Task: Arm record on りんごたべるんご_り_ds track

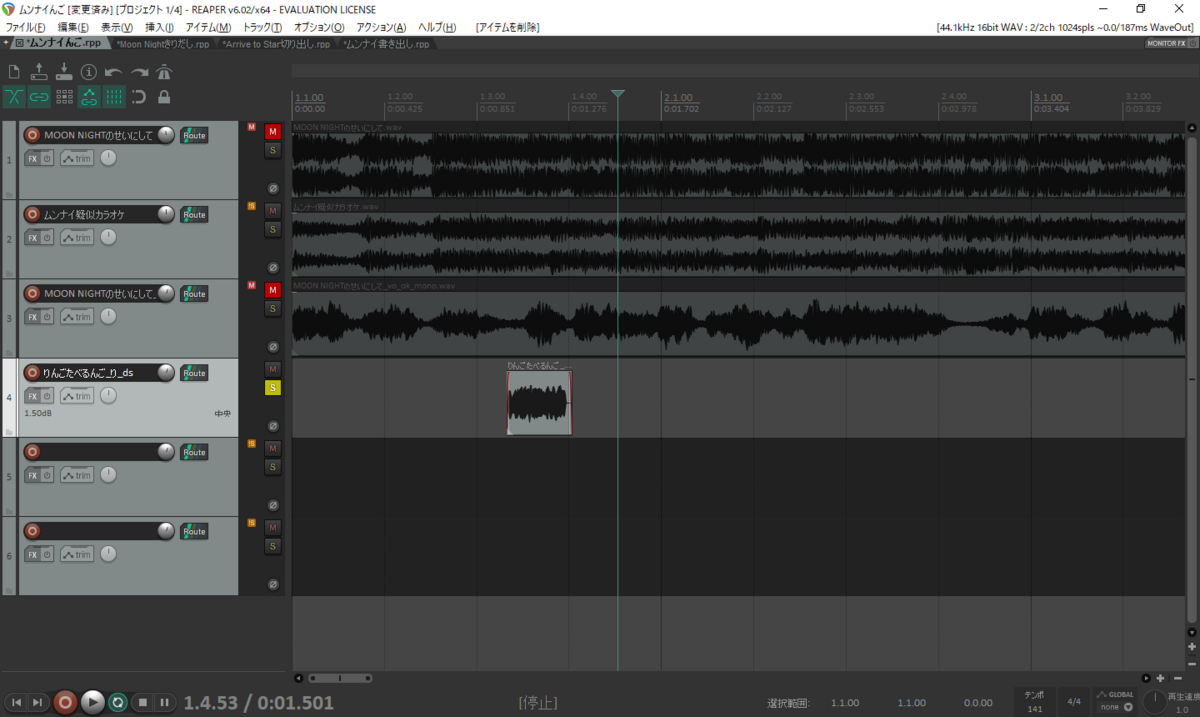Action: 32,373
